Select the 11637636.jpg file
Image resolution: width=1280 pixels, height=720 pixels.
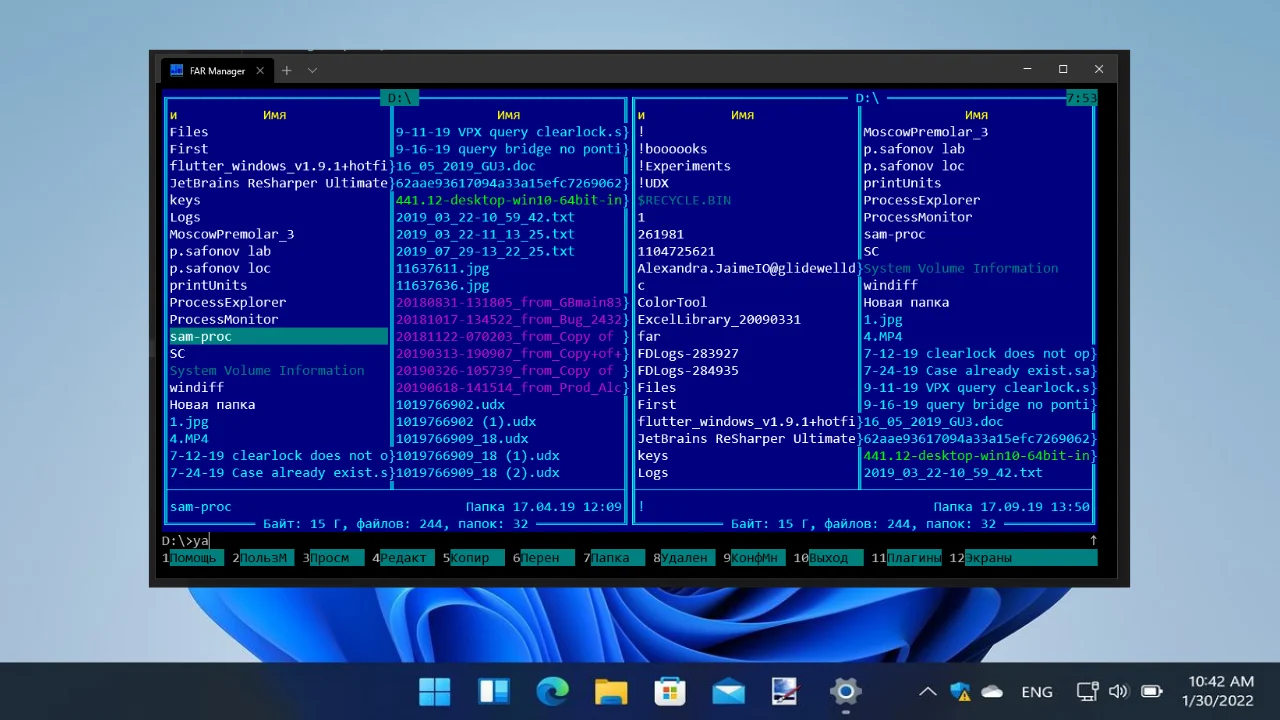(x=442, y=285)
